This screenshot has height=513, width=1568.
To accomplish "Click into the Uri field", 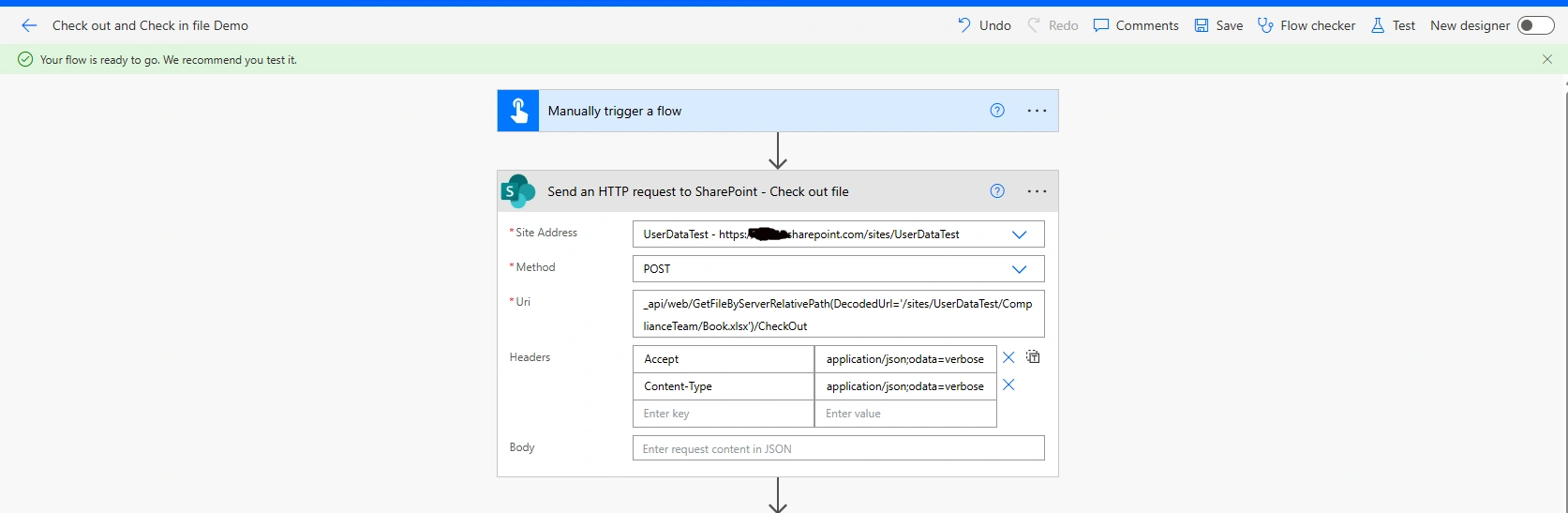I will tap(838, 314).
